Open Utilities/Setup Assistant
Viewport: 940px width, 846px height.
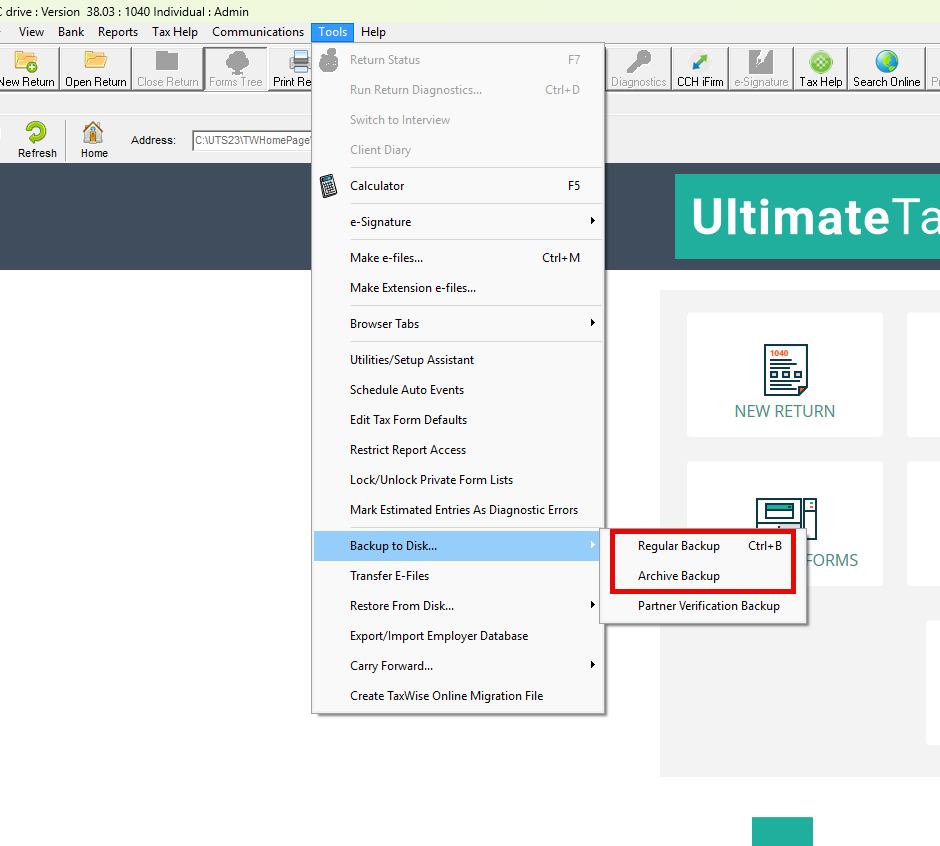458,360
